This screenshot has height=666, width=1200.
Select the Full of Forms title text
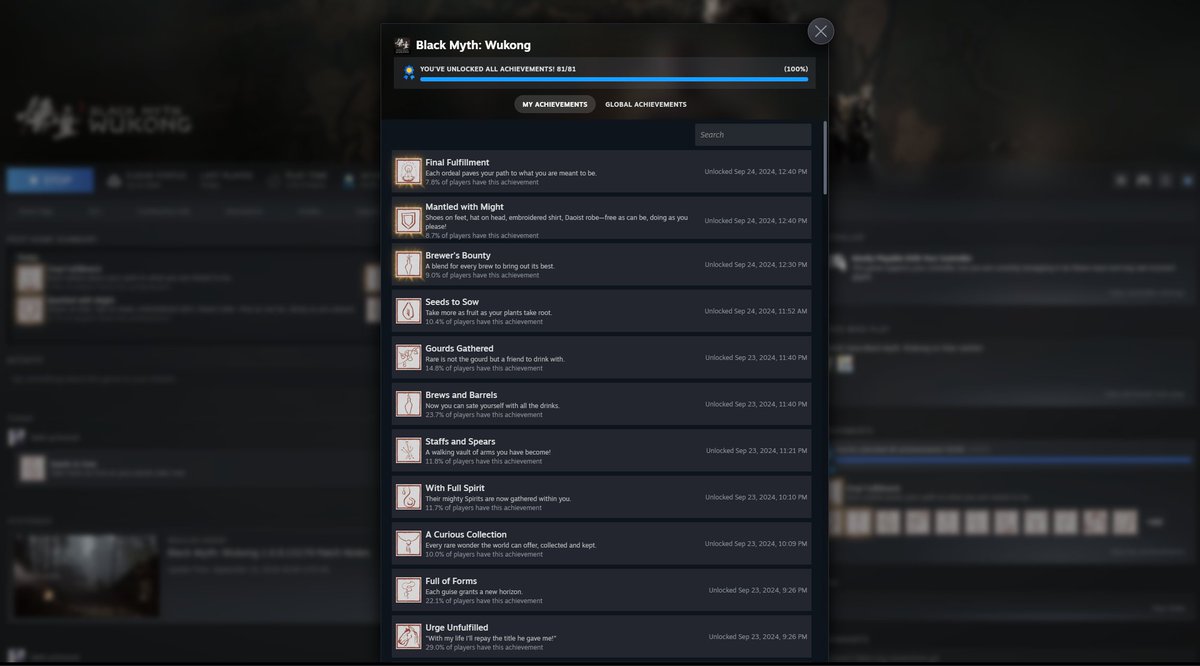[451, 581]
